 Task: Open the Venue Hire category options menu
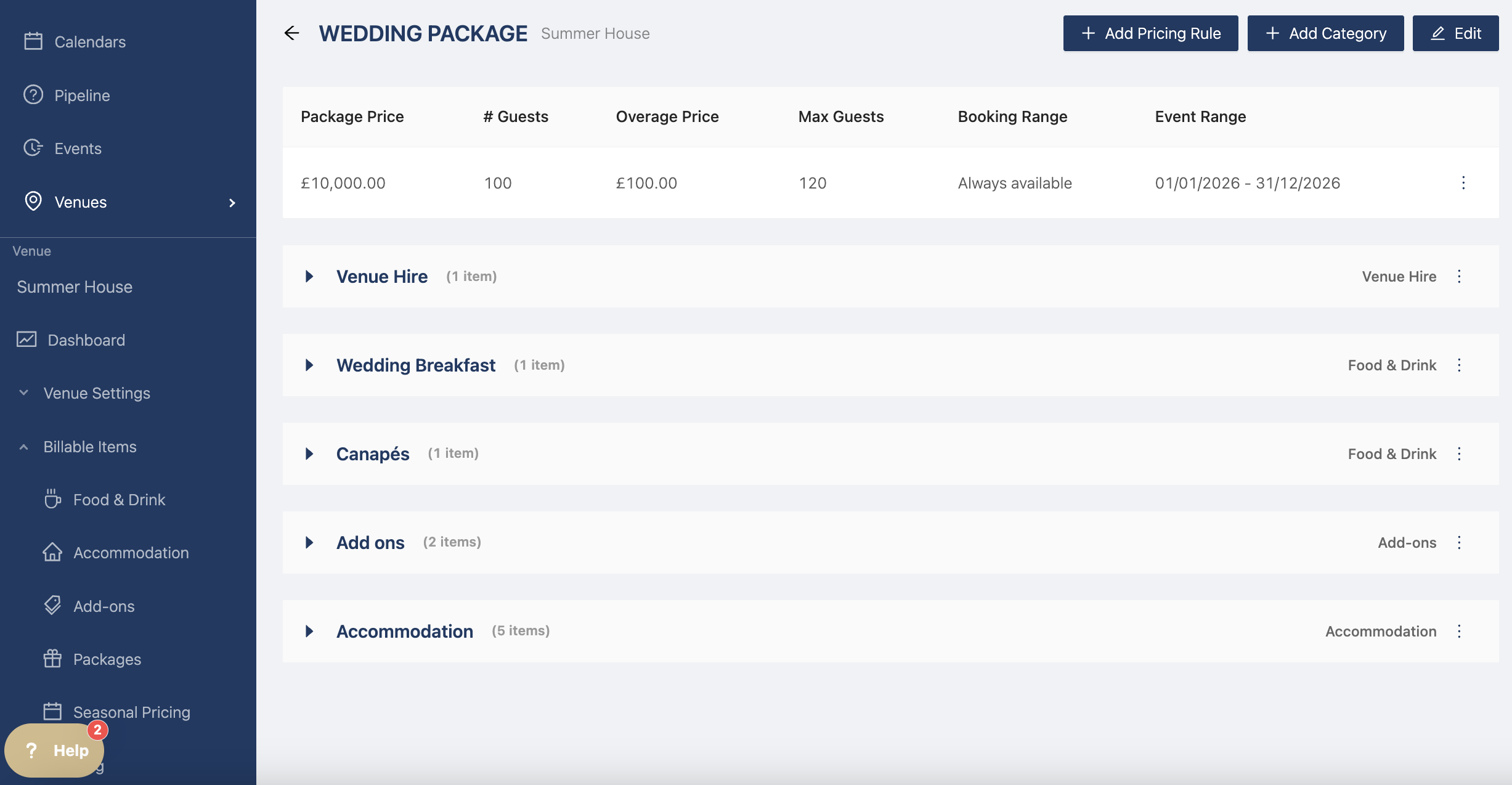[x=1459, y=277]
